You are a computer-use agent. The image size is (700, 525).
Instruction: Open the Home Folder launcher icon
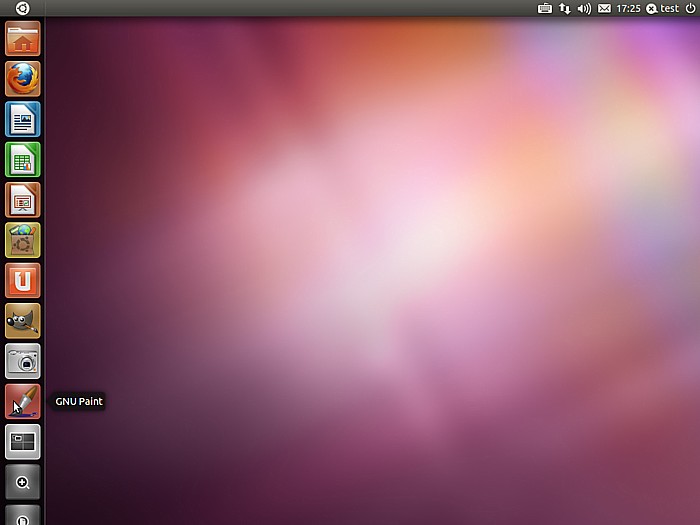23,38
